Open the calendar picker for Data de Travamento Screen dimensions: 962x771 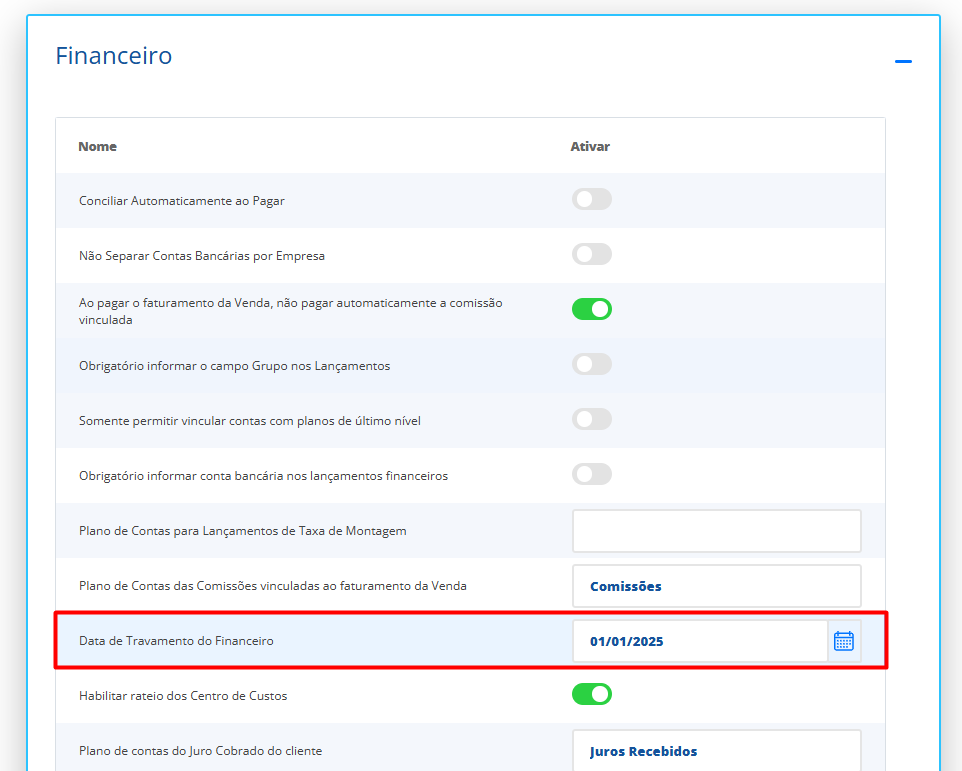click(843, 641)
